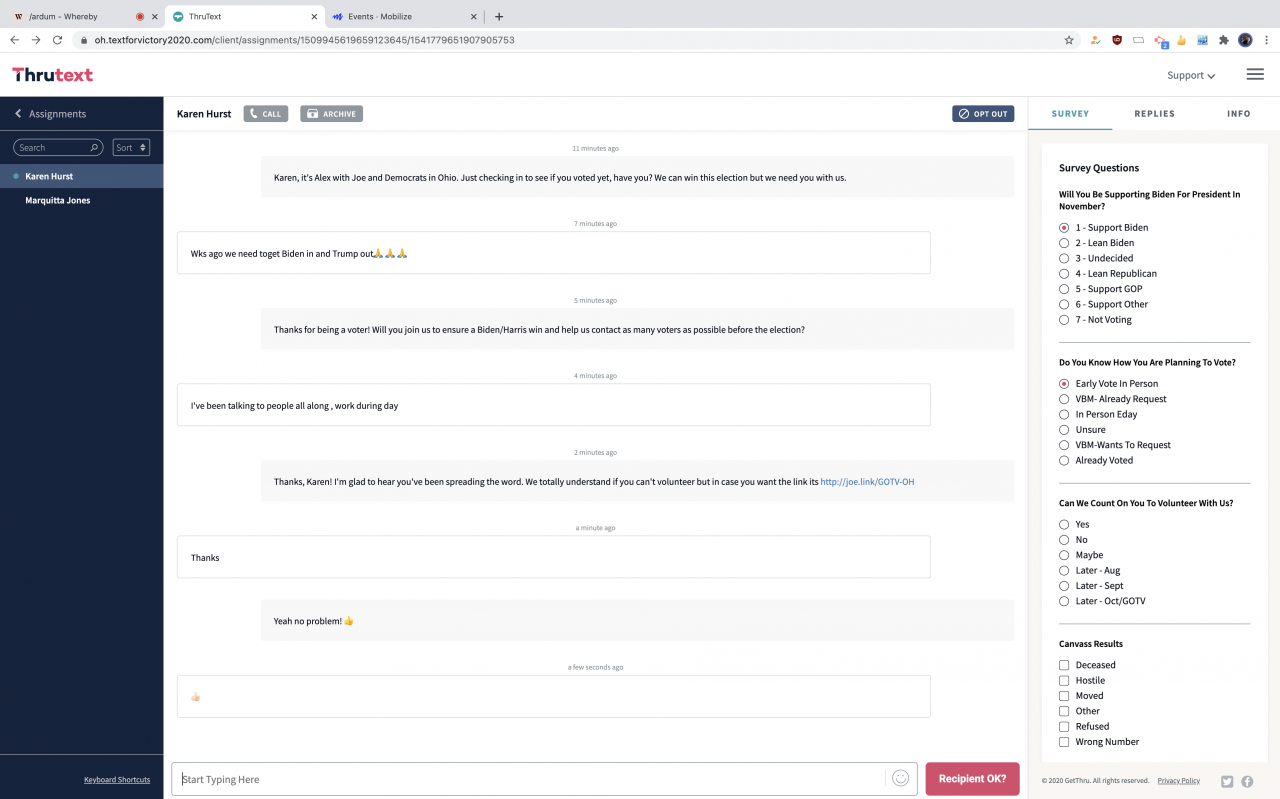Open the joe.link/GOTV-OH link
The image size is (1280, 799).
pos(867,482)
